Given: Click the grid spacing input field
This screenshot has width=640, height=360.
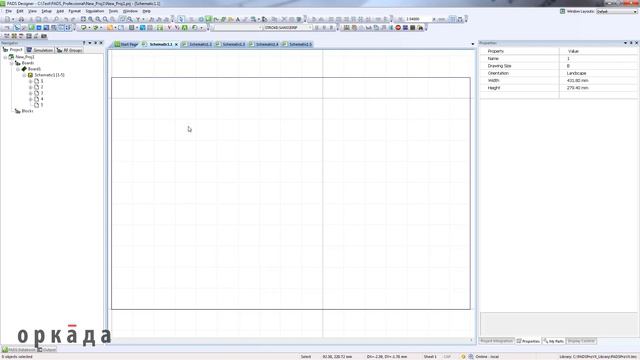Looking at the screenshot, I should tap(418, 19).
